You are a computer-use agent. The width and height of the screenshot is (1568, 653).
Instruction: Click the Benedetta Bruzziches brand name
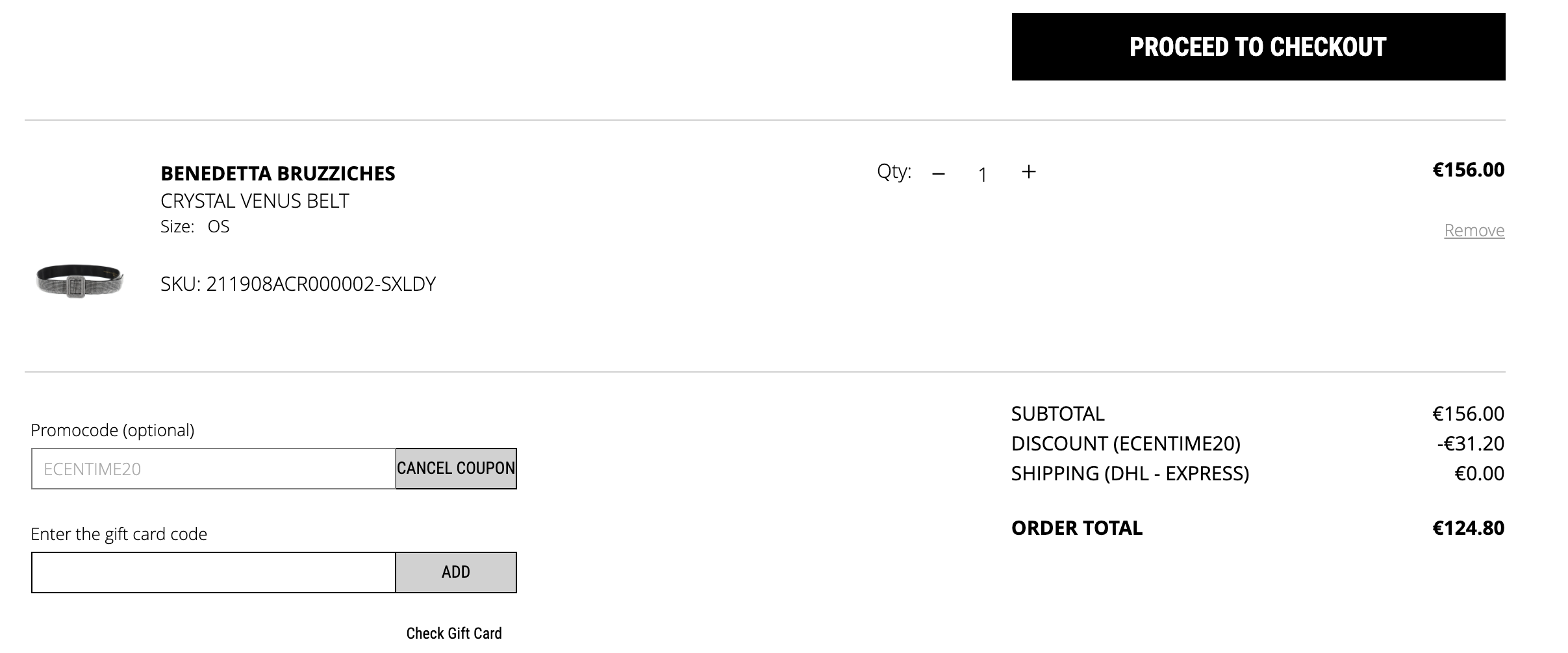click(x=277, y=173)
